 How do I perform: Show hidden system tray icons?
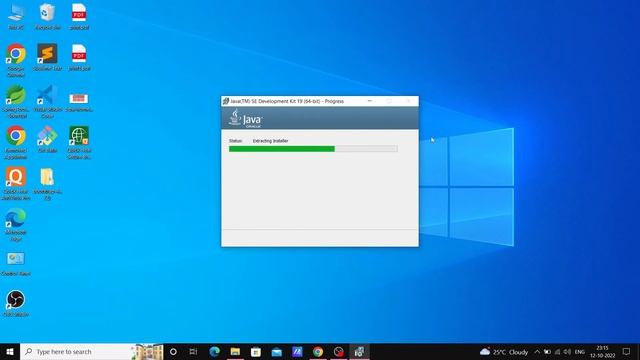click(537, 351)
